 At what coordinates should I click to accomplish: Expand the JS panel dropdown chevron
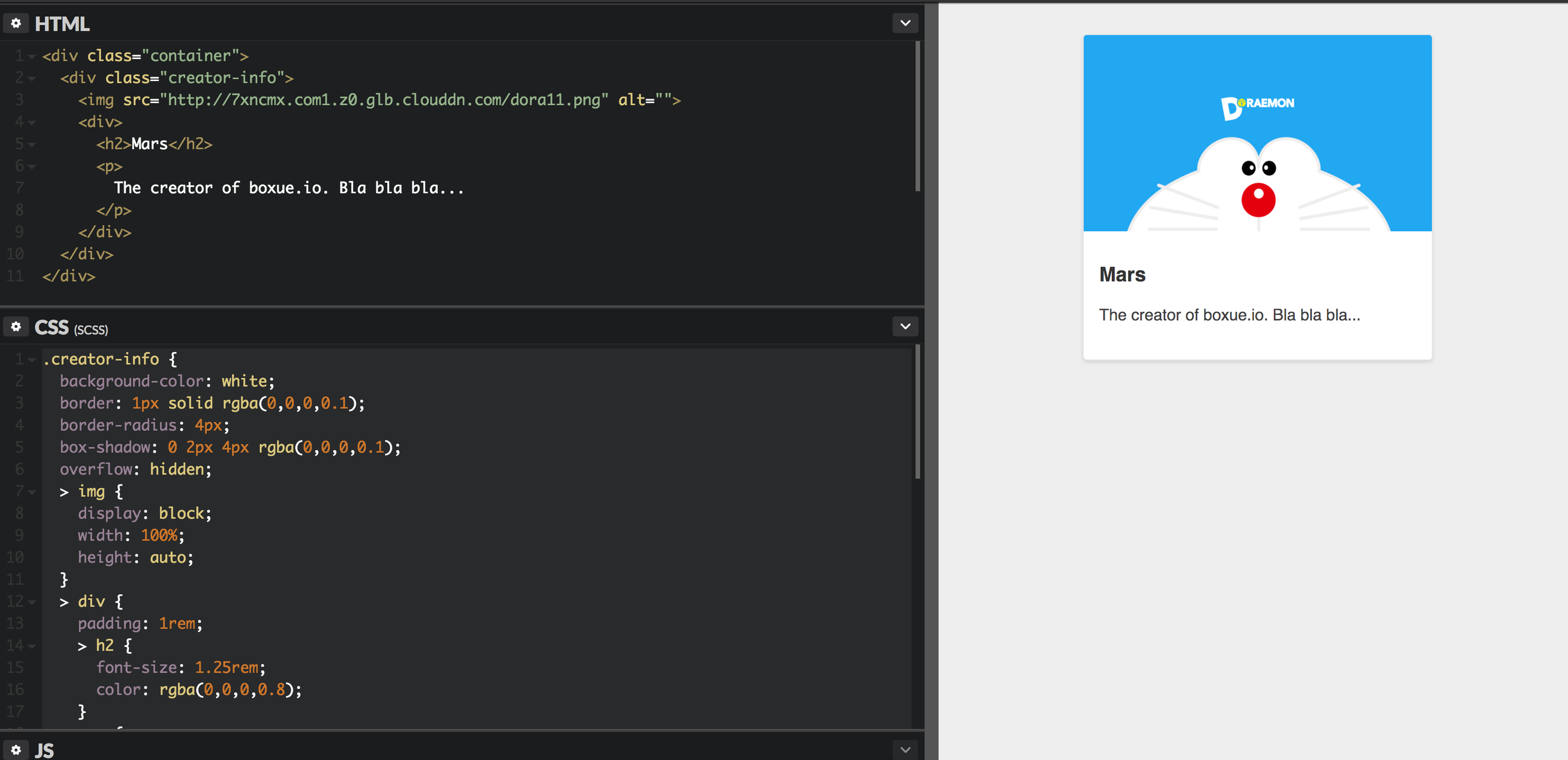pyautogui.click(x=905, y=750)
